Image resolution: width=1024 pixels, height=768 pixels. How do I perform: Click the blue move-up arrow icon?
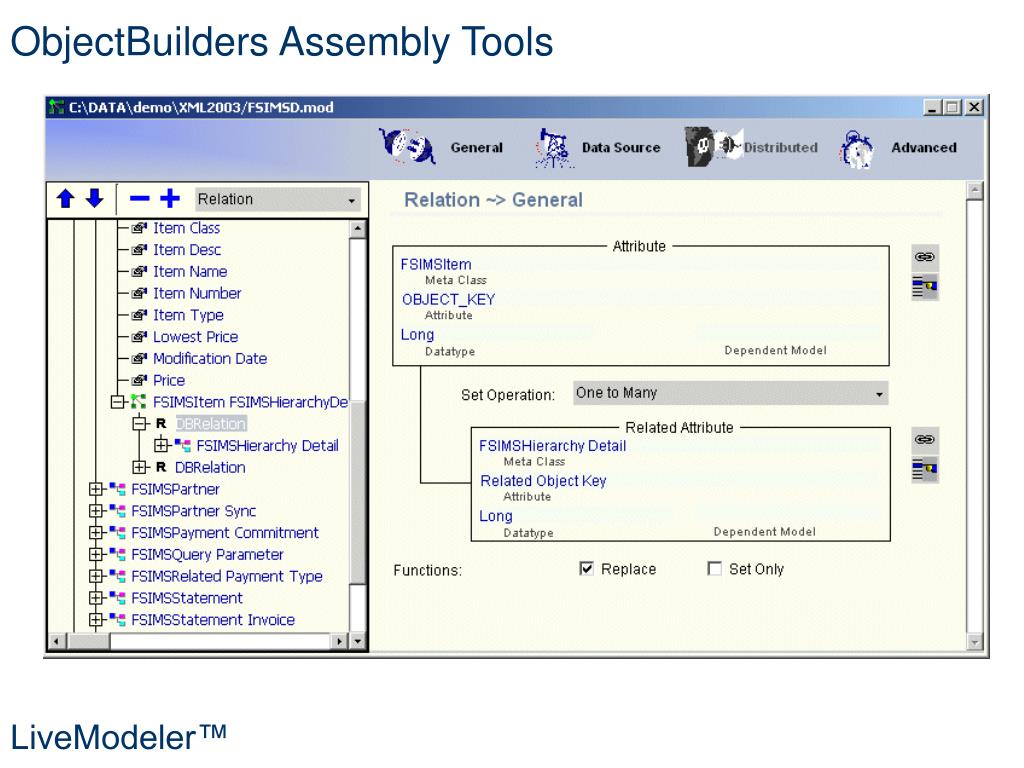(66, 199)
